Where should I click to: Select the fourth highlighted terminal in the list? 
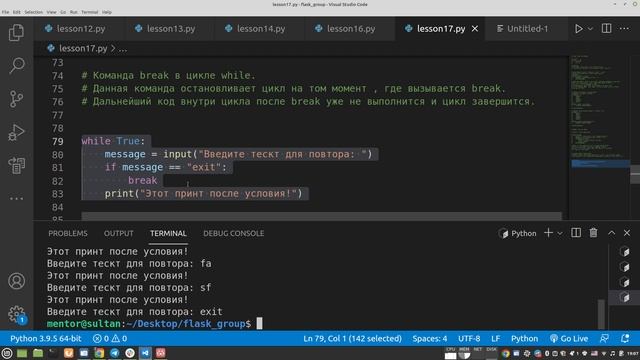[x=624, y=297]
